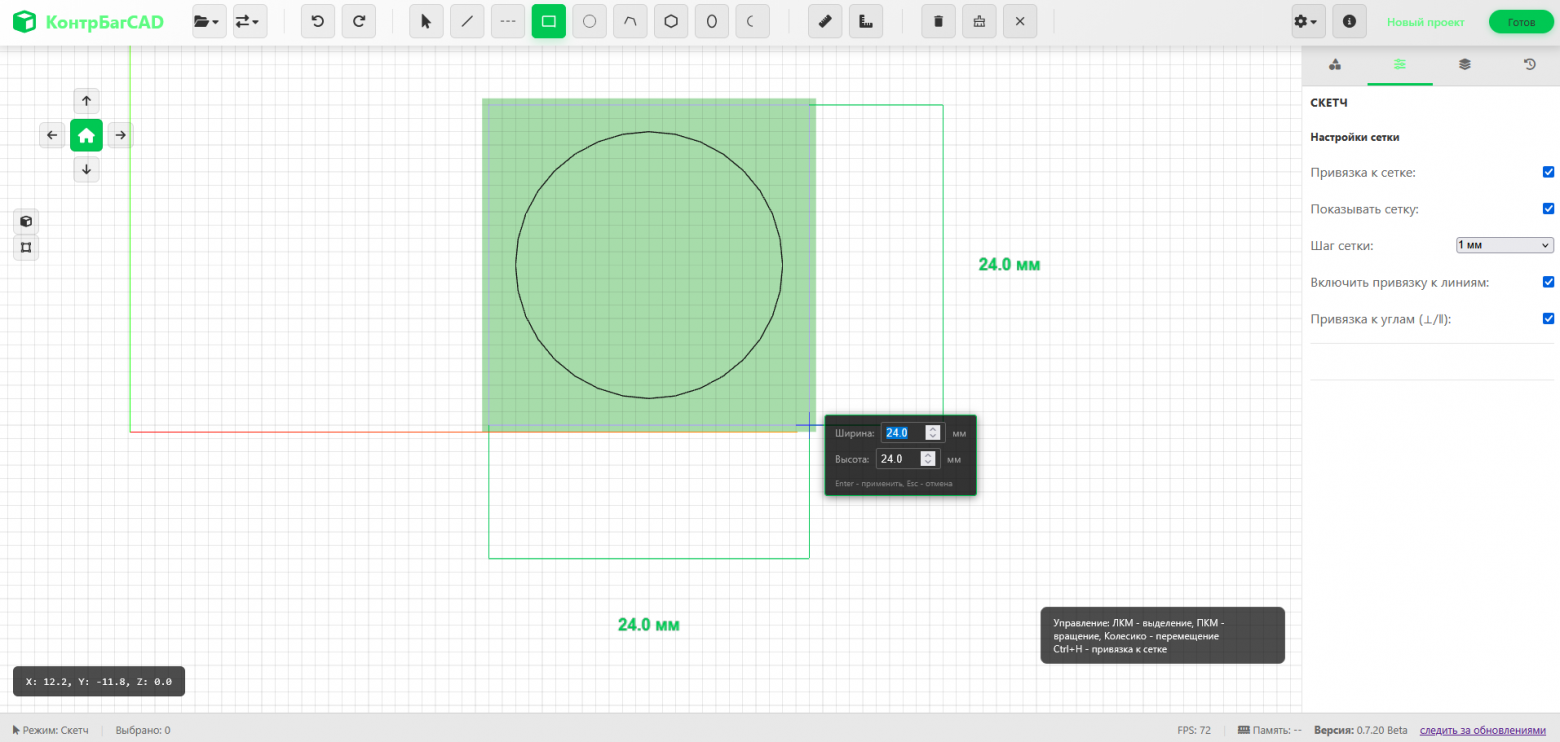1560x742 pixels.
Task: Click the Настройки сетки heading
Action: coord(1355,137)
